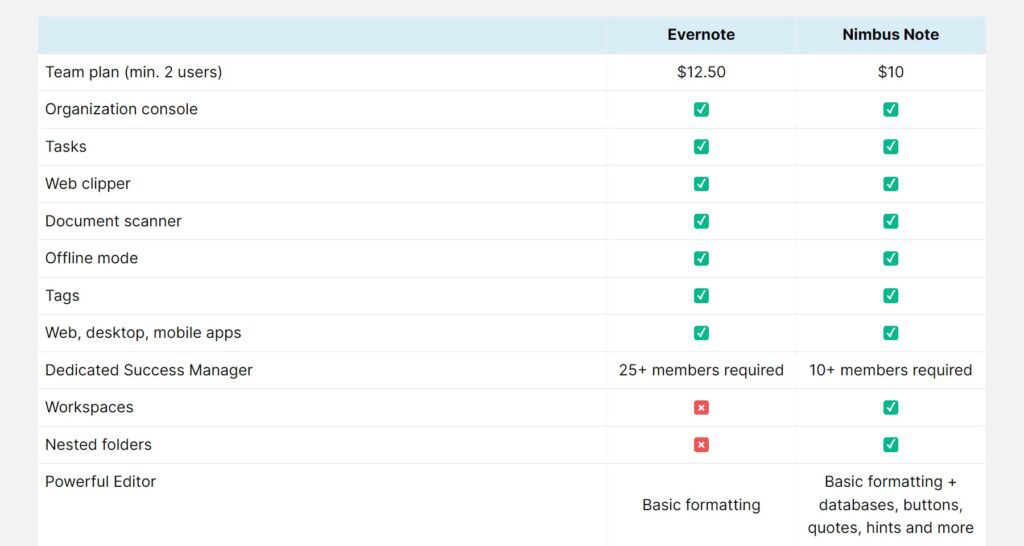The image size is (1024, 546).
Task: Click the Workspaces row label
Action: coord(89,408)
